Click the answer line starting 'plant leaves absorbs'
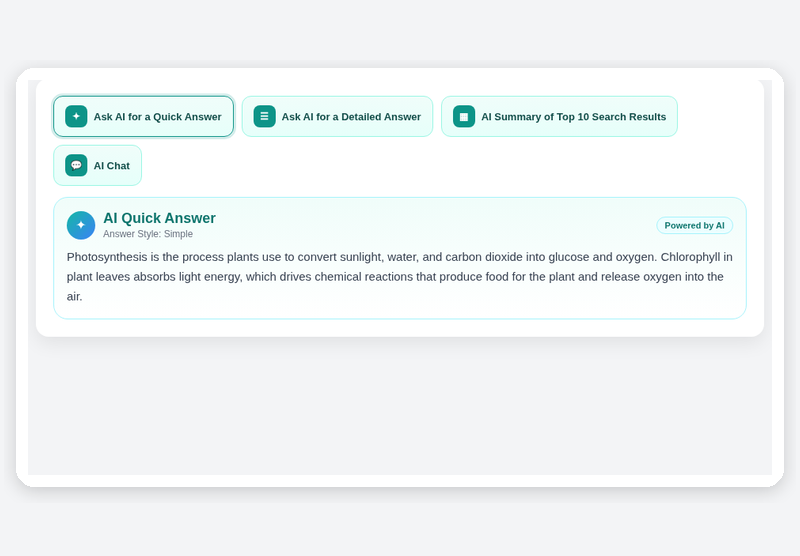The width and height of the screenshot is (800, 556). [395, 277]
